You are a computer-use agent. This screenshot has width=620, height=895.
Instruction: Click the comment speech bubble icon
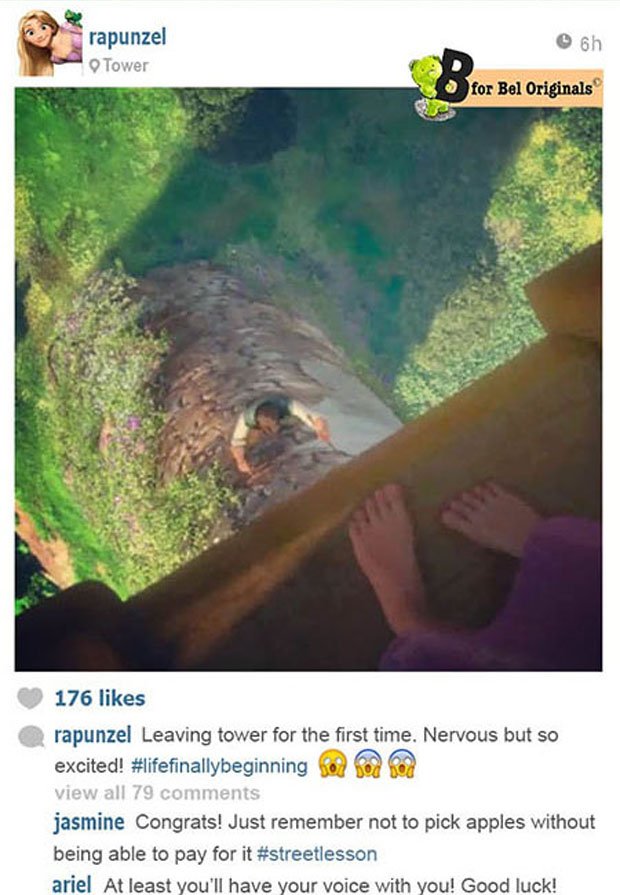pos(31,737)
